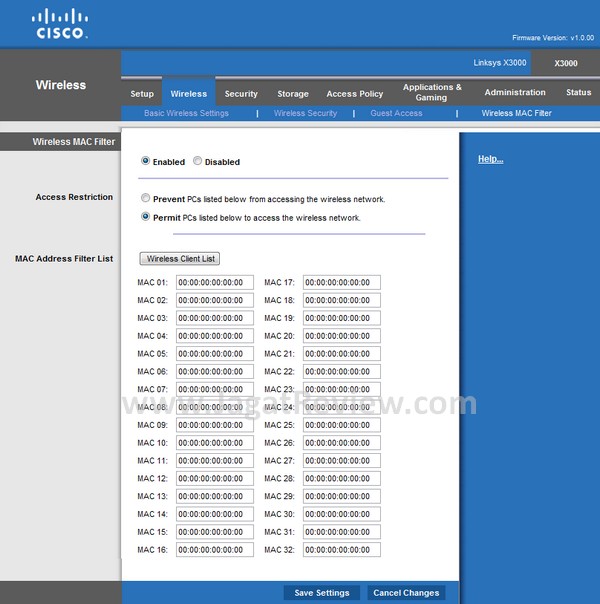Click the Save Settings button
Screen dimensions: 600x604
coord(322,593)
